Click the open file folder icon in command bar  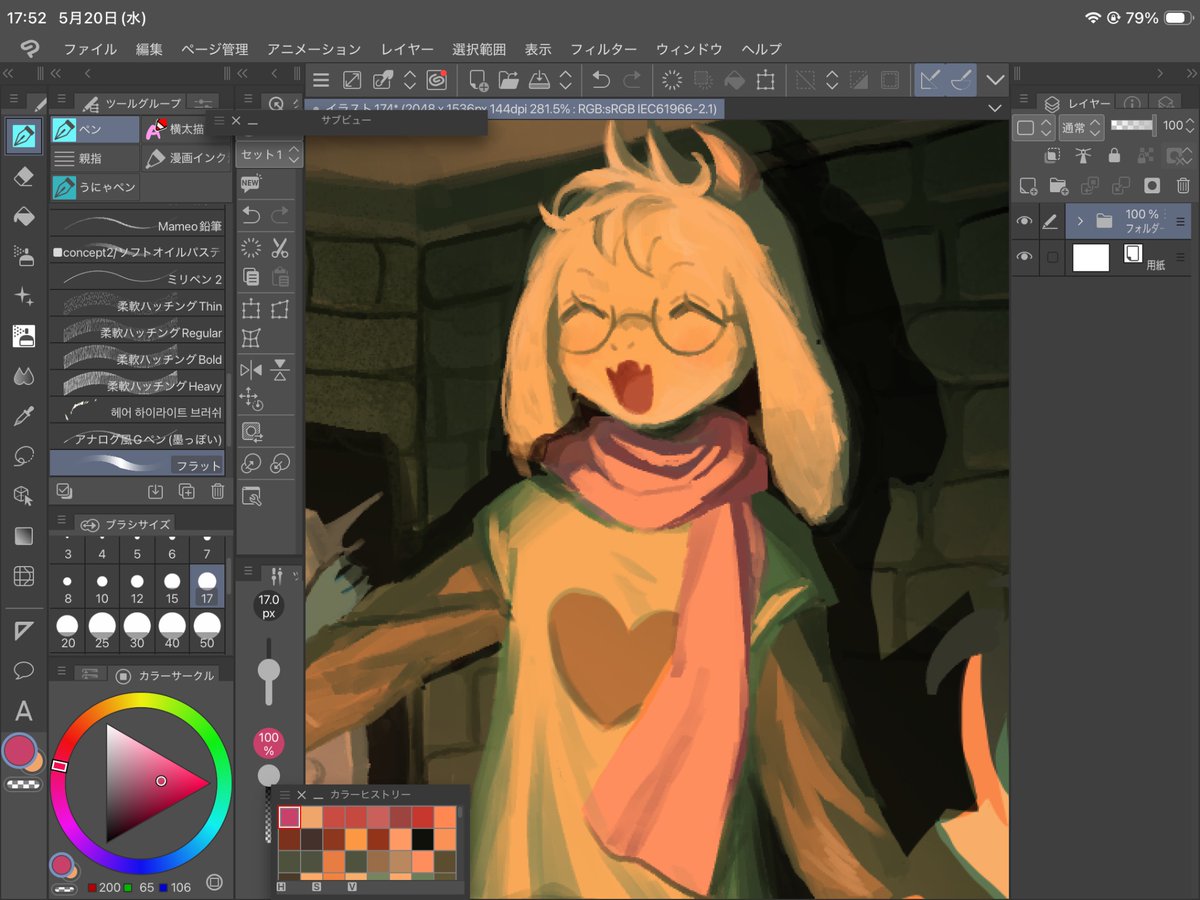pyautogui.click(x=509, y=80)
